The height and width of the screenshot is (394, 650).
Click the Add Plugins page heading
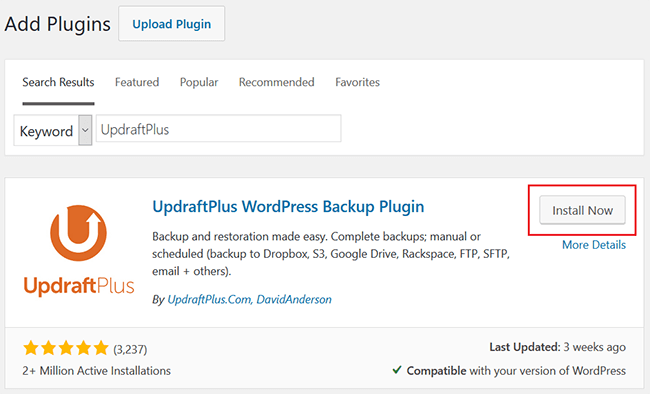pyautogui.click(x=58, y=24)
